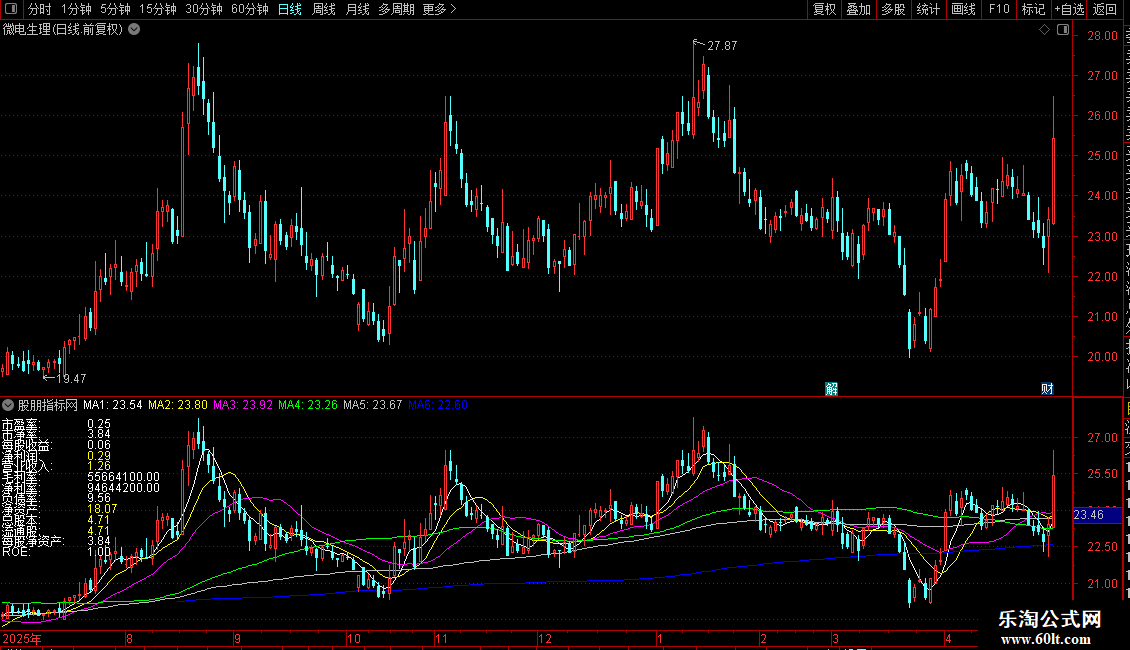Click the 18.07 value in indicator list
Viewport: 1130px width, 650px height.
(102, 509)
